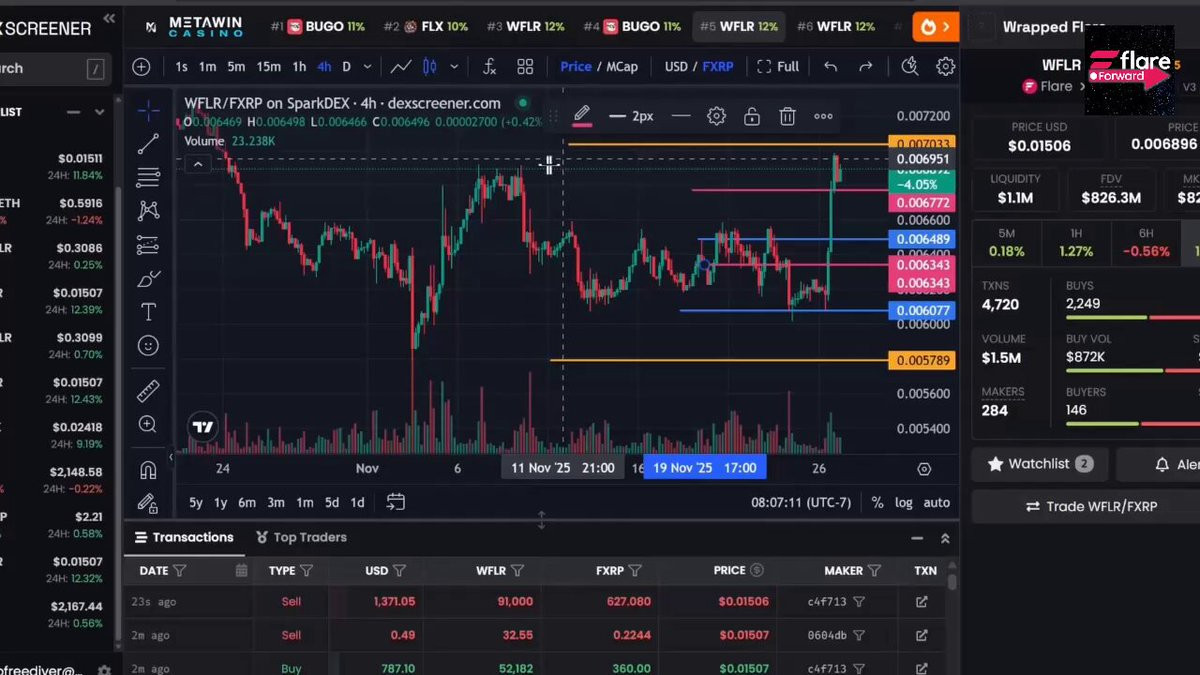1200x675 pixels.
Task: Open the indicators fx menu
Action: (x=489, y=67)
